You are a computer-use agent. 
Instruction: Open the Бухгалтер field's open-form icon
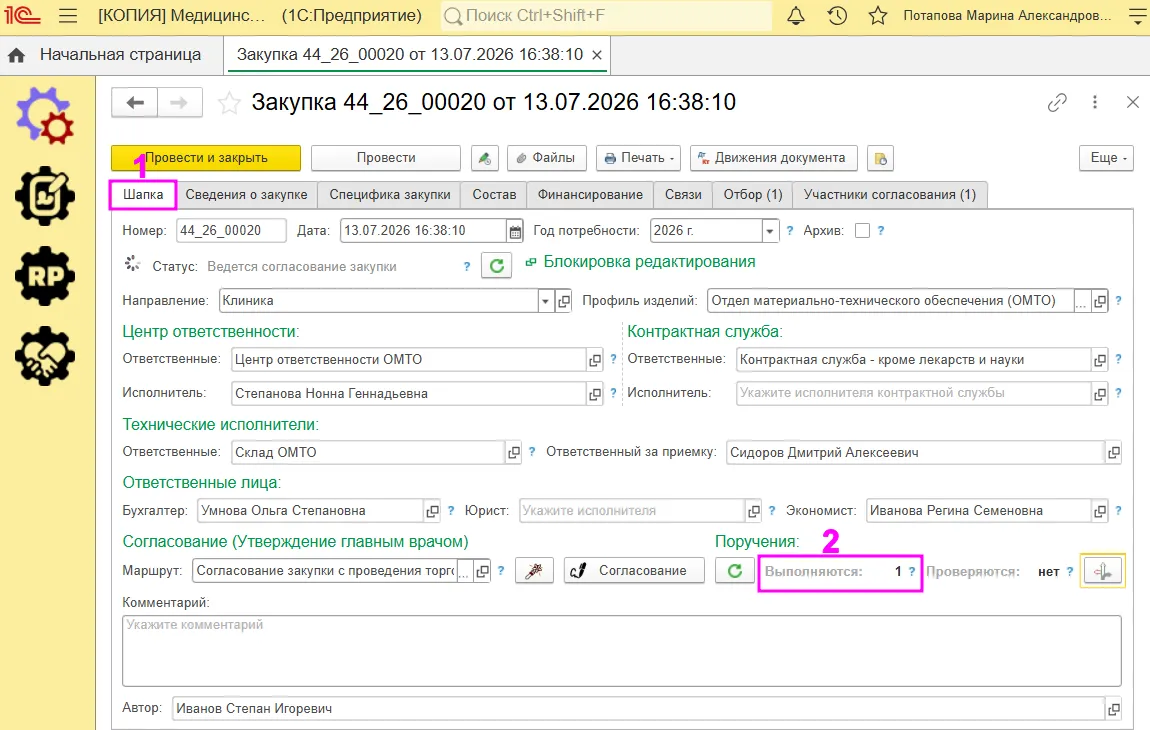(433, 511)
